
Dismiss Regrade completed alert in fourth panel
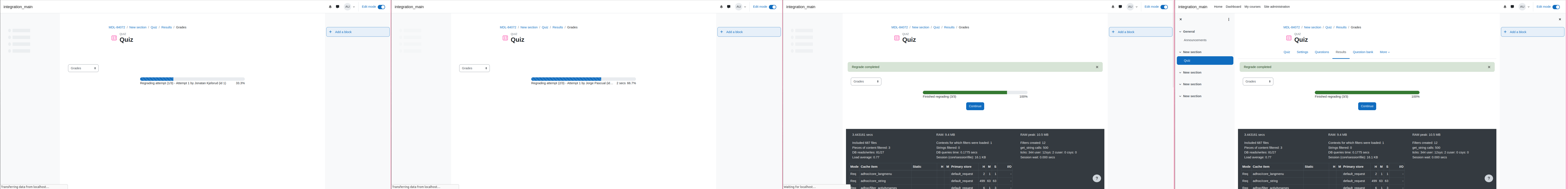1489,67
